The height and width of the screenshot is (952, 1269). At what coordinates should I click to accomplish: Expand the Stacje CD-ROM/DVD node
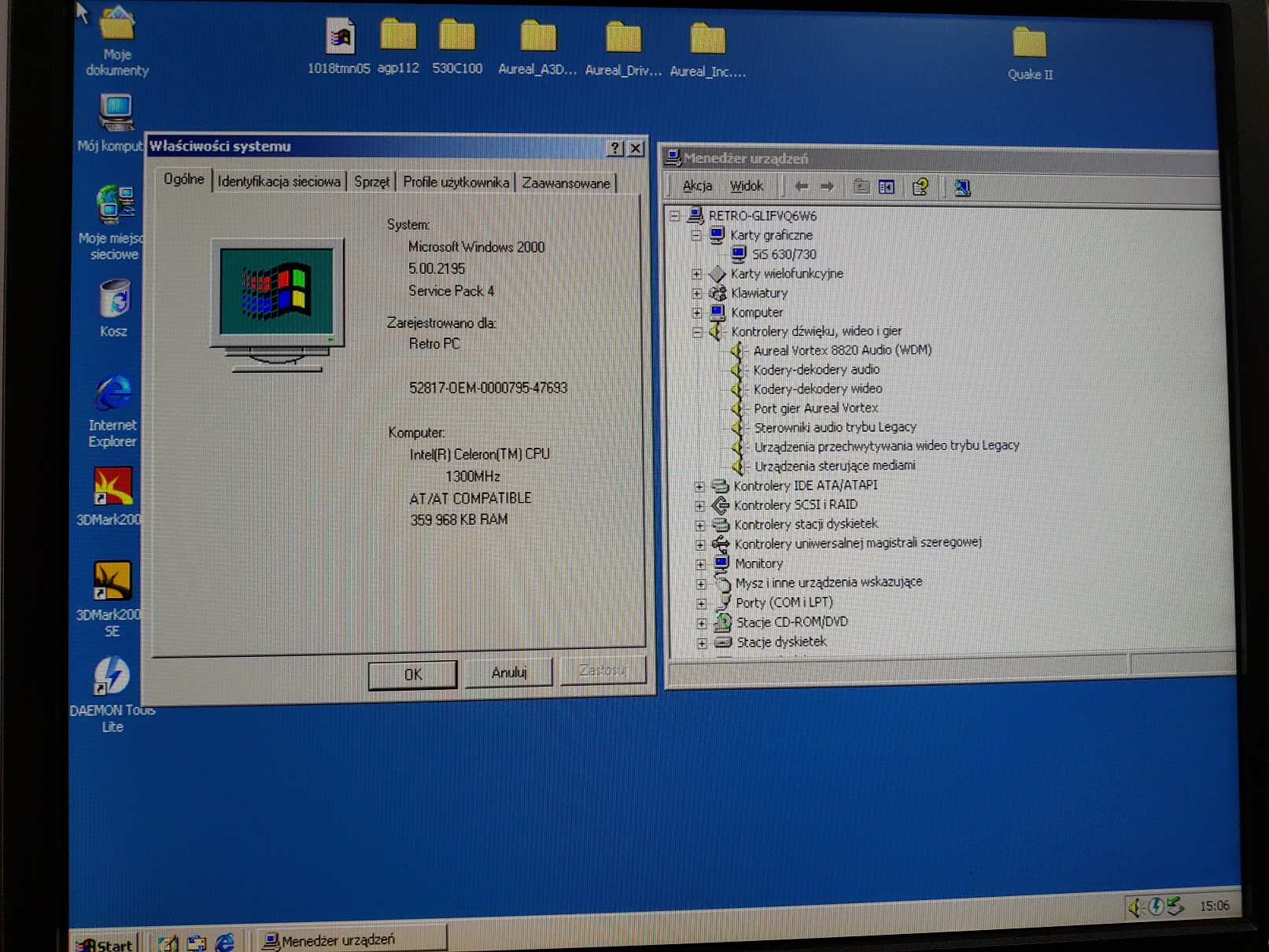pos(701,623)
